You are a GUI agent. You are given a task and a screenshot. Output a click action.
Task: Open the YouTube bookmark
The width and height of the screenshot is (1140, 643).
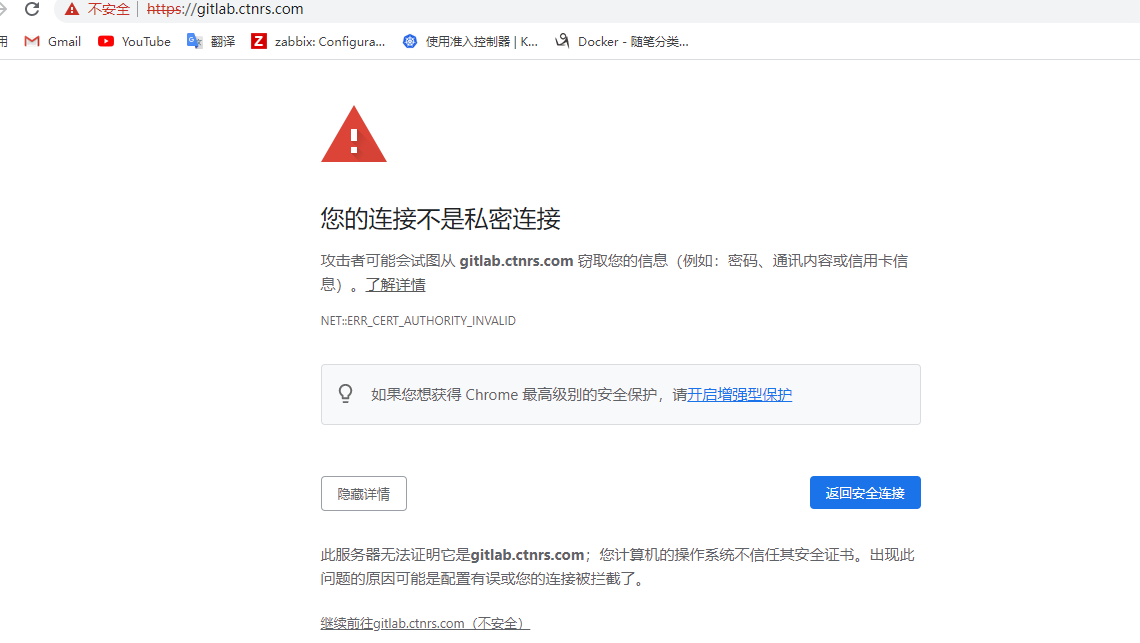click(135, 41)
